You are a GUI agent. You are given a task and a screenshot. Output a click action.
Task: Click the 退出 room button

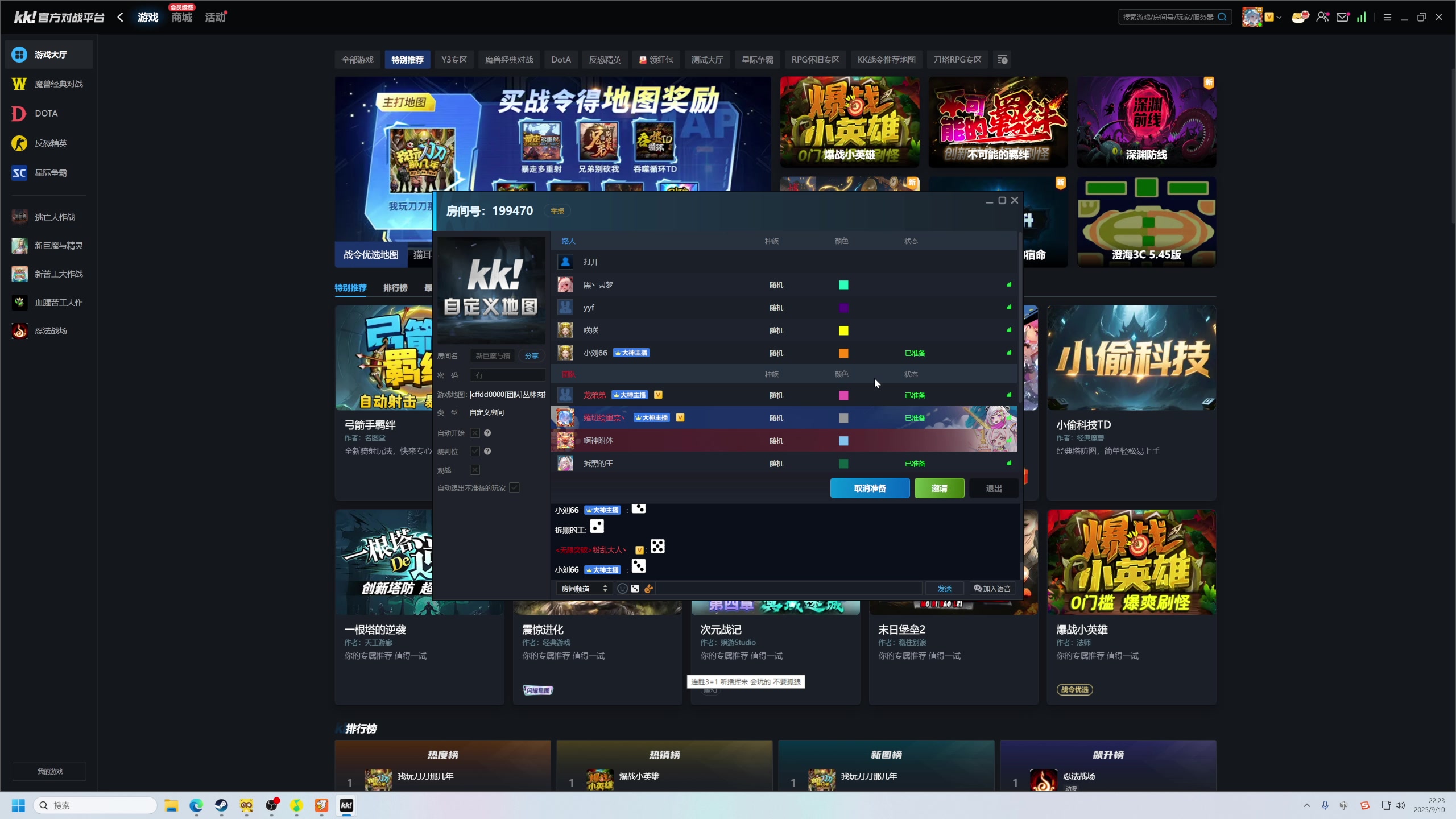994,489
